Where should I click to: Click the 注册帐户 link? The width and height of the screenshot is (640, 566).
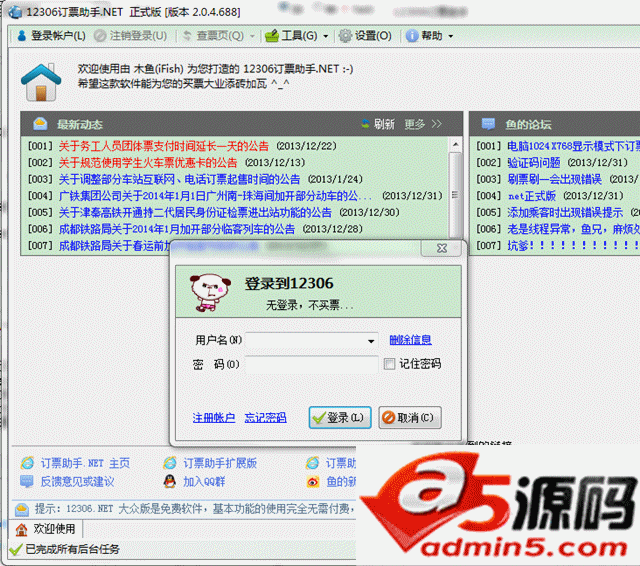(213, 417)
